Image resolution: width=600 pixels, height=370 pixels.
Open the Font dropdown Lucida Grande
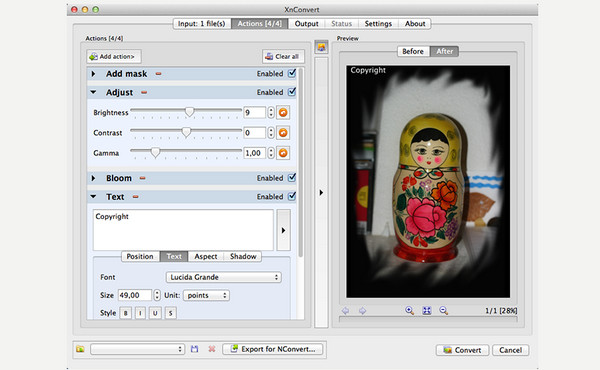point(224,277)
